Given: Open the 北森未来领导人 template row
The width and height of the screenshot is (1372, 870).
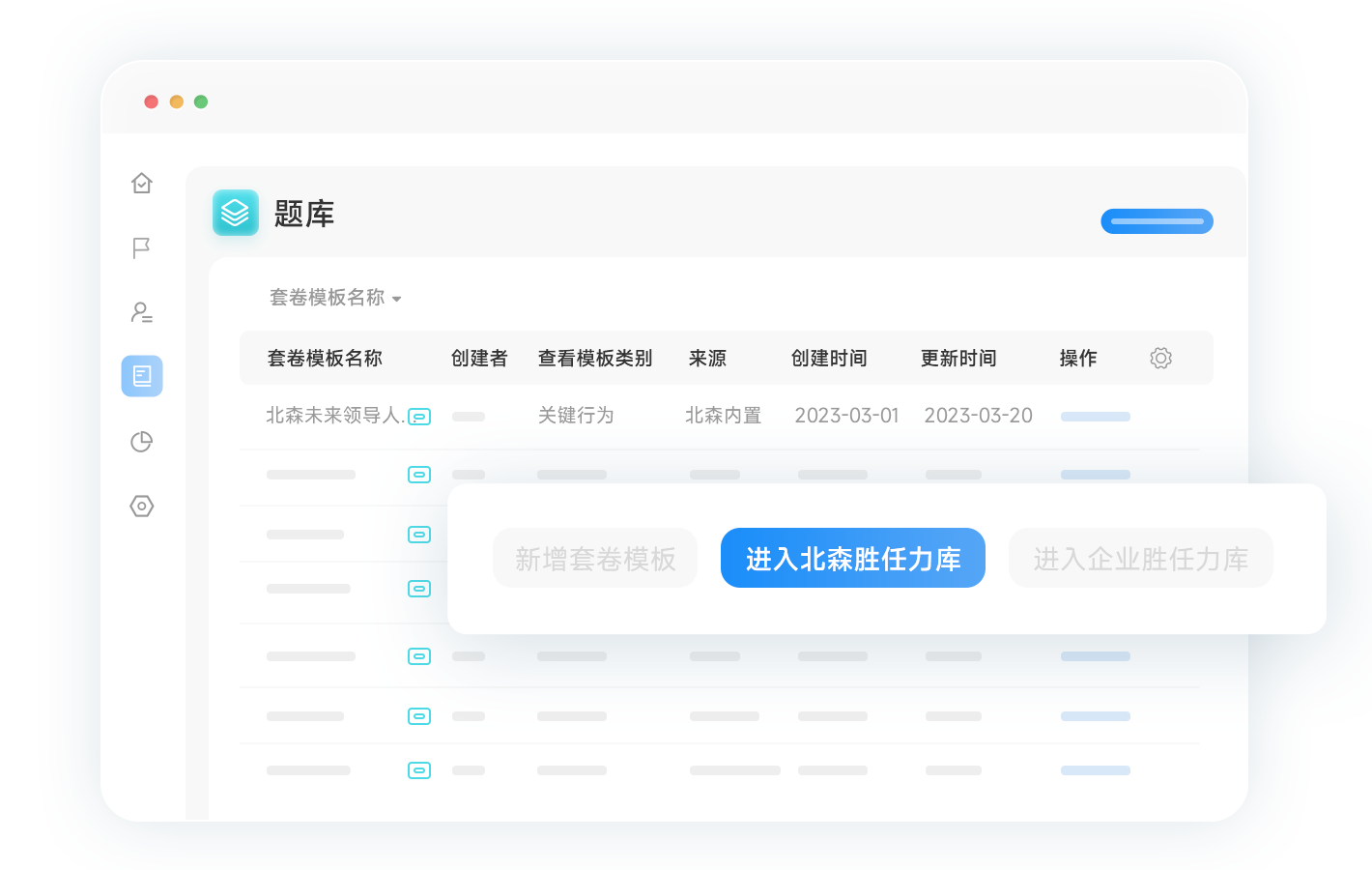Looking at the screenshot, I should pyautogui.click(x=333, y=416).
